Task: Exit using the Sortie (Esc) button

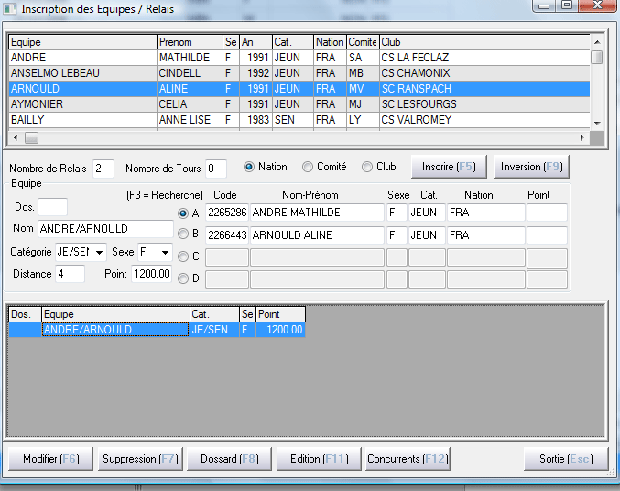Action: tap(565, 459)
